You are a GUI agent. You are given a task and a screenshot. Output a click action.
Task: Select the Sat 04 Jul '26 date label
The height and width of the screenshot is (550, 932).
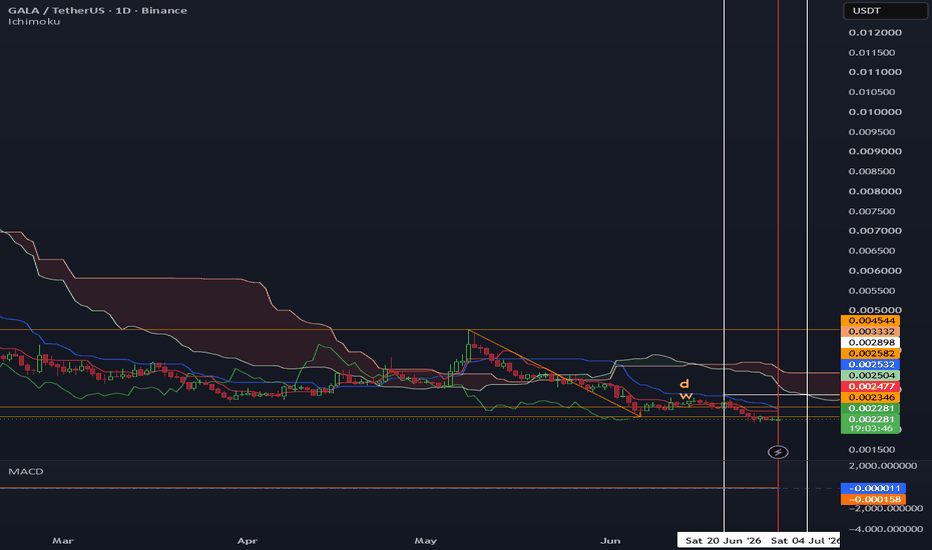pyautogui.click(x=805, y=540)
